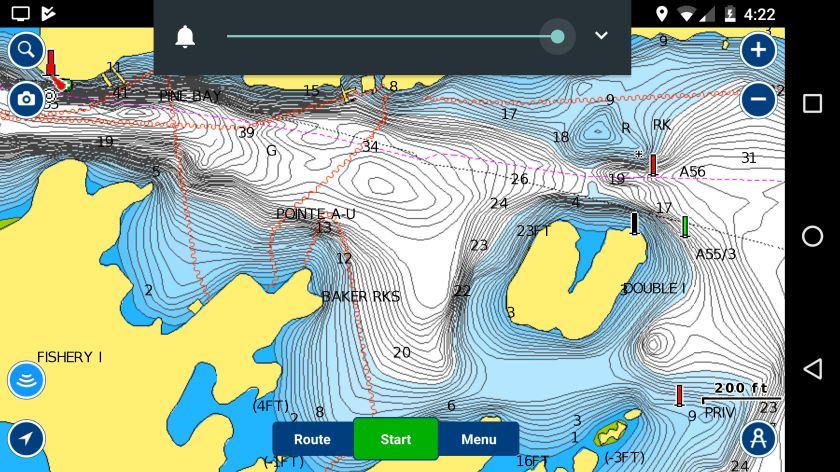Open the compass divider tool button
The image size is (840, 472).
[758, 438]
